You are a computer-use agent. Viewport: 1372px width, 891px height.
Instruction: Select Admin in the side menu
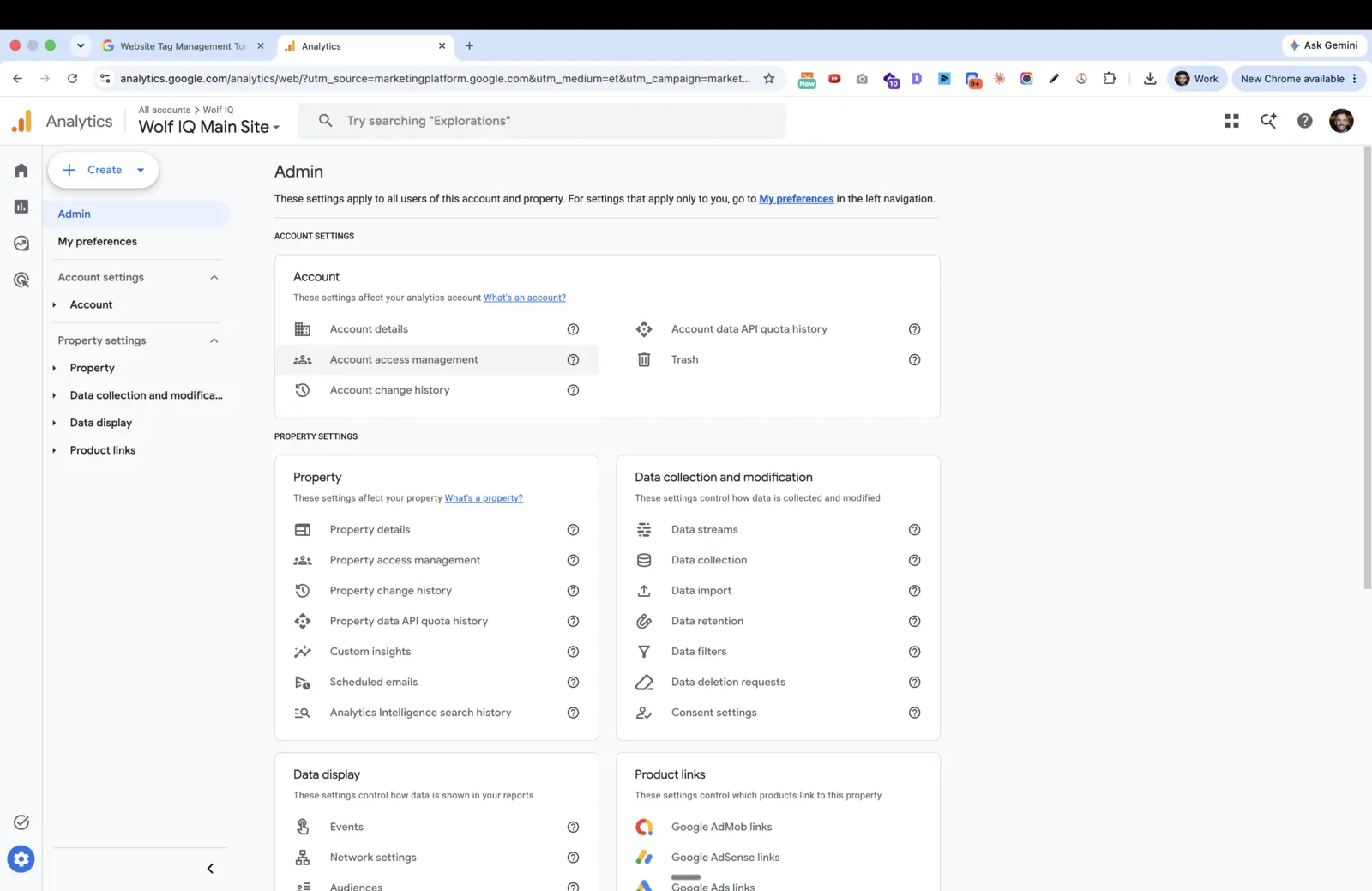pos(136,214)
